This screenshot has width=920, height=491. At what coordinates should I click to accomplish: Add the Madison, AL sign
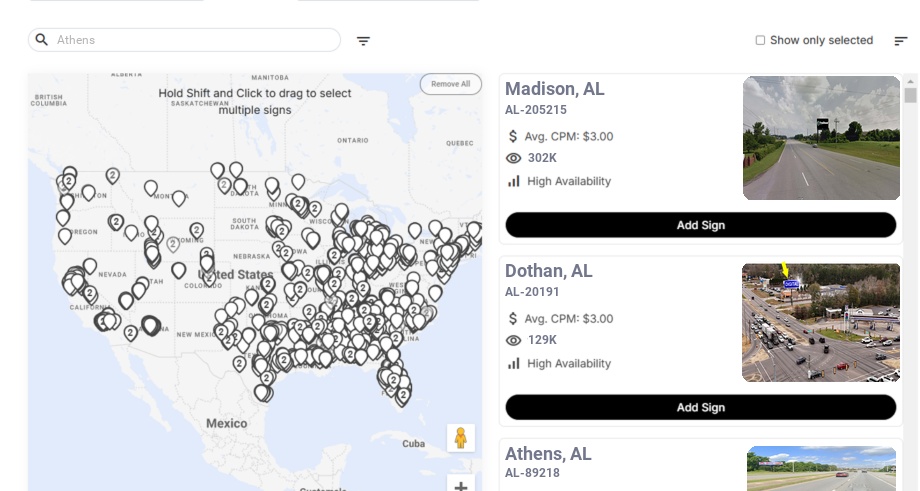pyautogui.click(x=700, y=225)
